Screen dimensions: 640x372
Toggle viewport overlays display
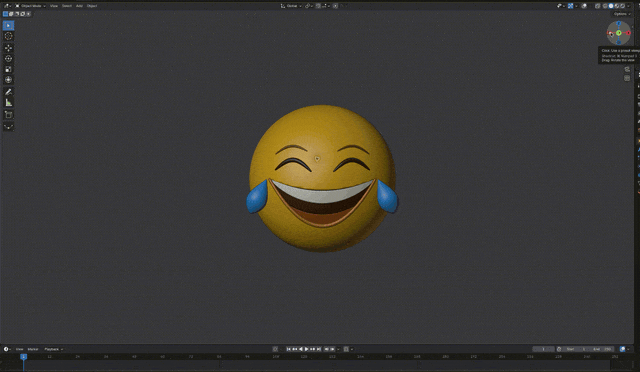point(584,6)
